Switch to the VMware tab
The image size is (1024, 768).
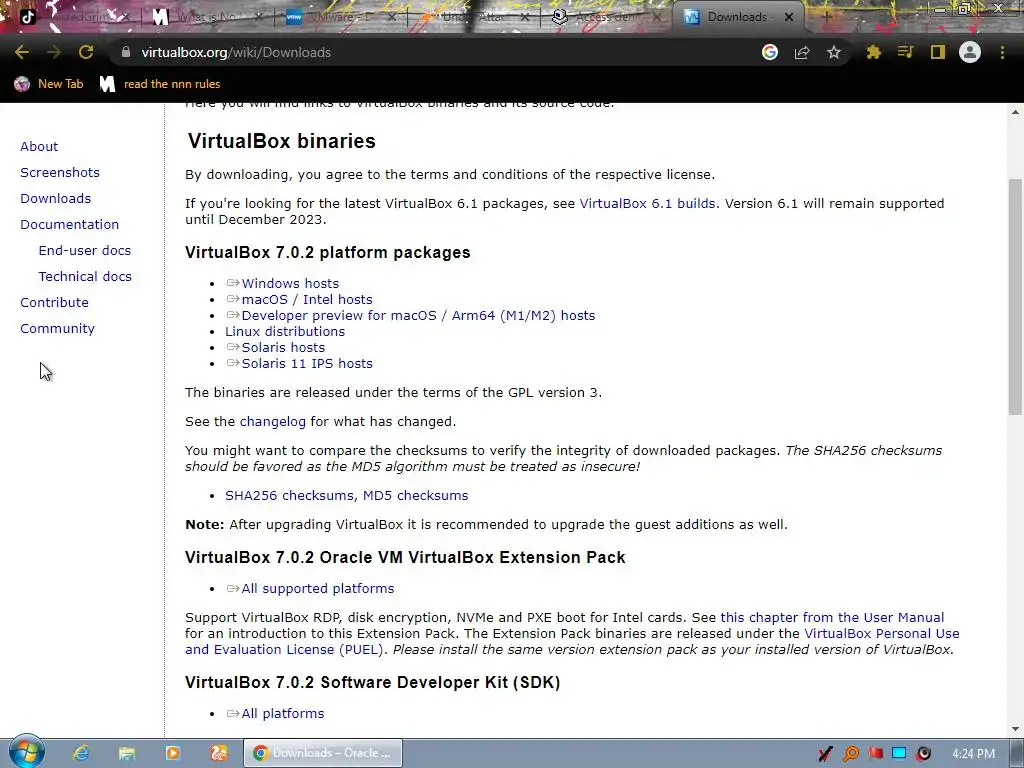coord(340,17)
